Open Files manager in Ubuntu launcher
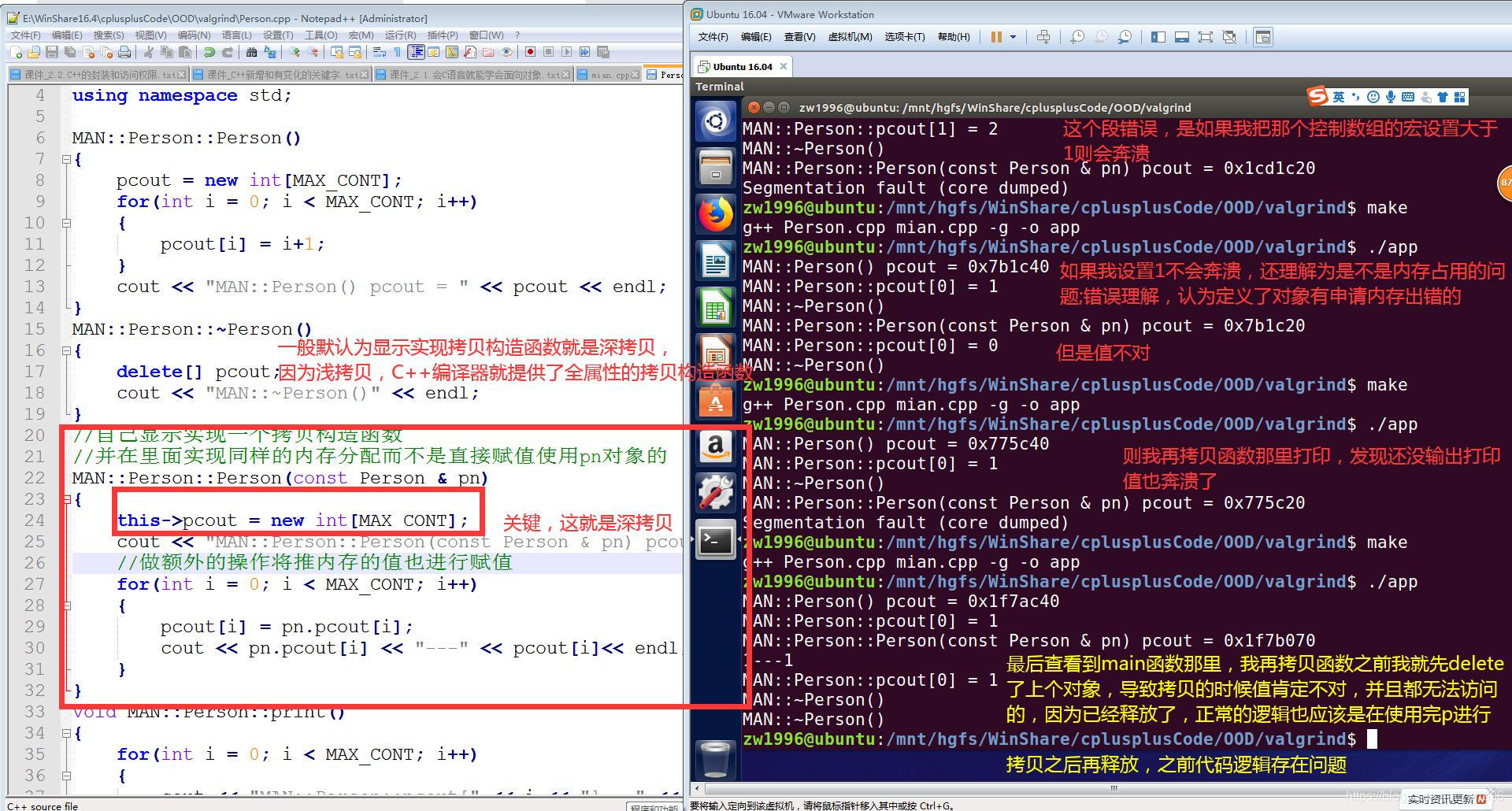 point(715,167)
